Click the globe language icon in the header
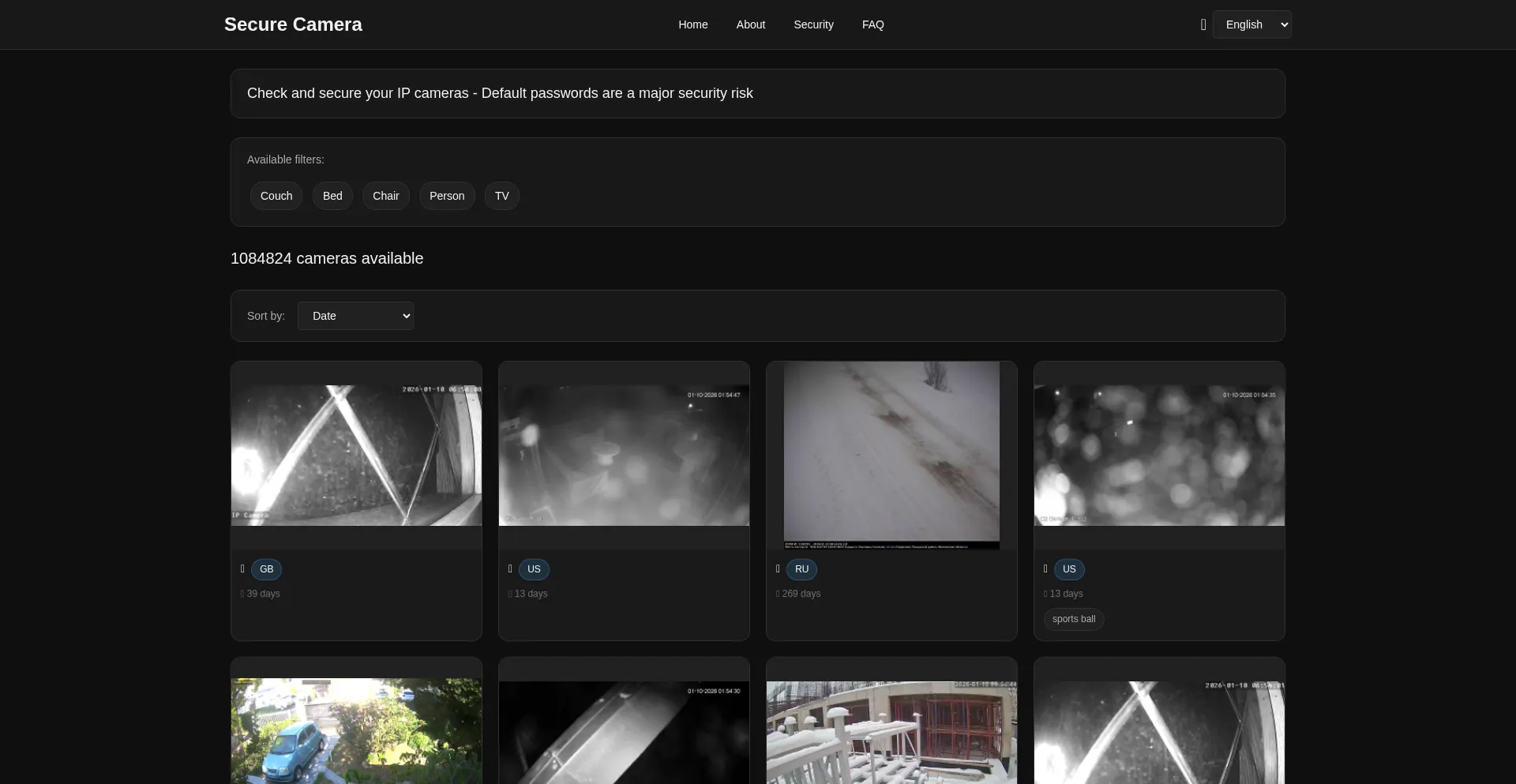 point(1203,24)
